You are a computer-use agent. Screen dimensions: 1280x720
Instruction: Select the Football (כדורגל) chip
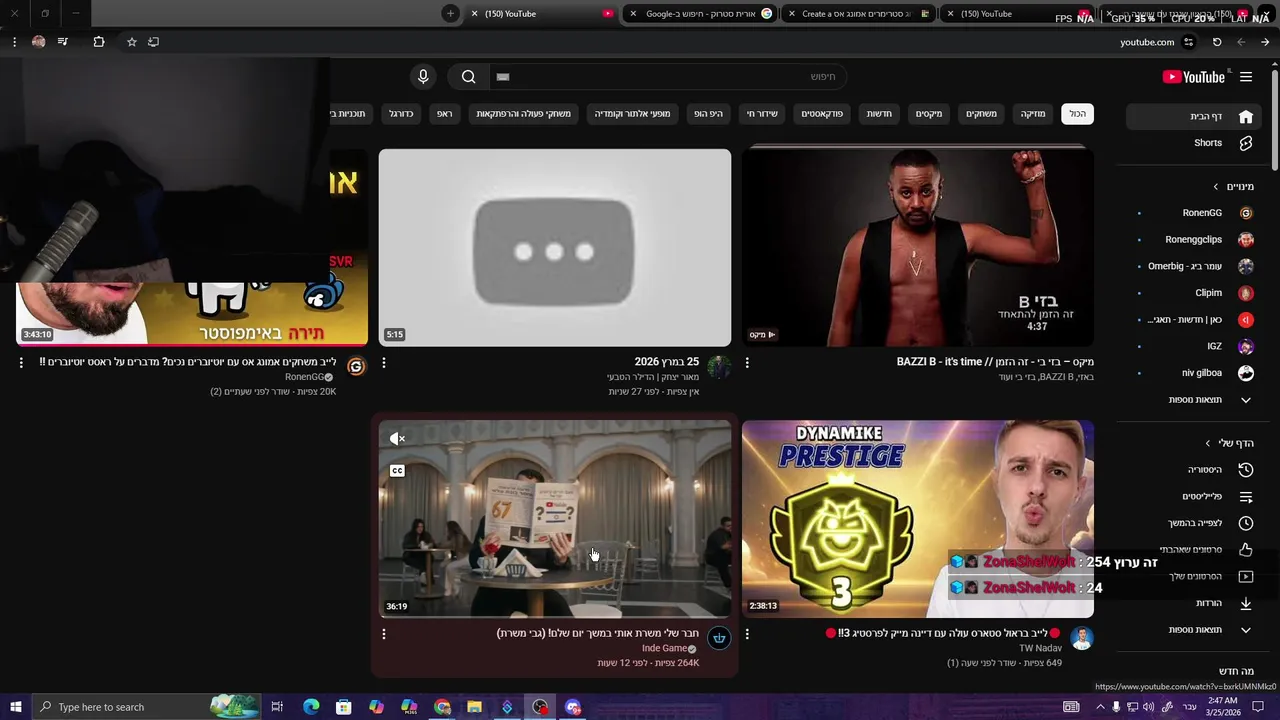click(401, 114)
